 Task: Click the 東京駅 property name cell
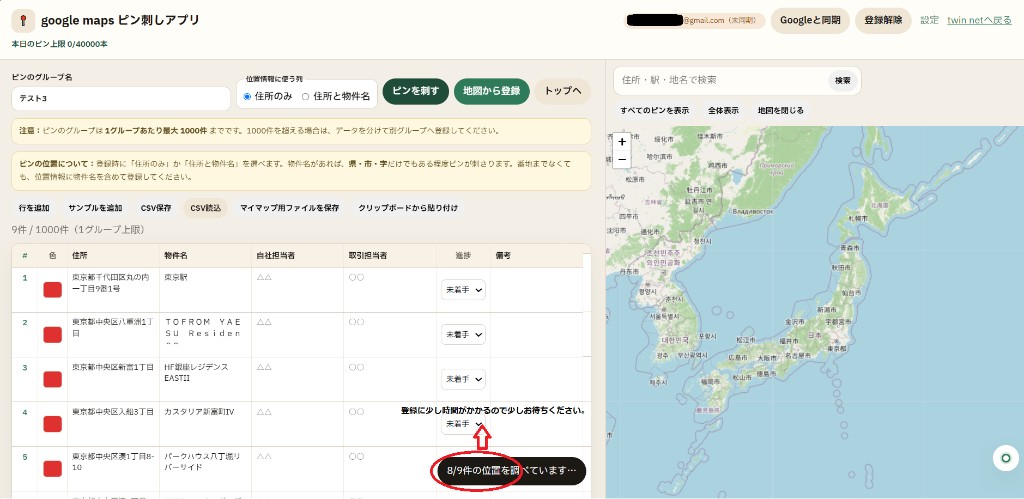[x=205, y=289]
